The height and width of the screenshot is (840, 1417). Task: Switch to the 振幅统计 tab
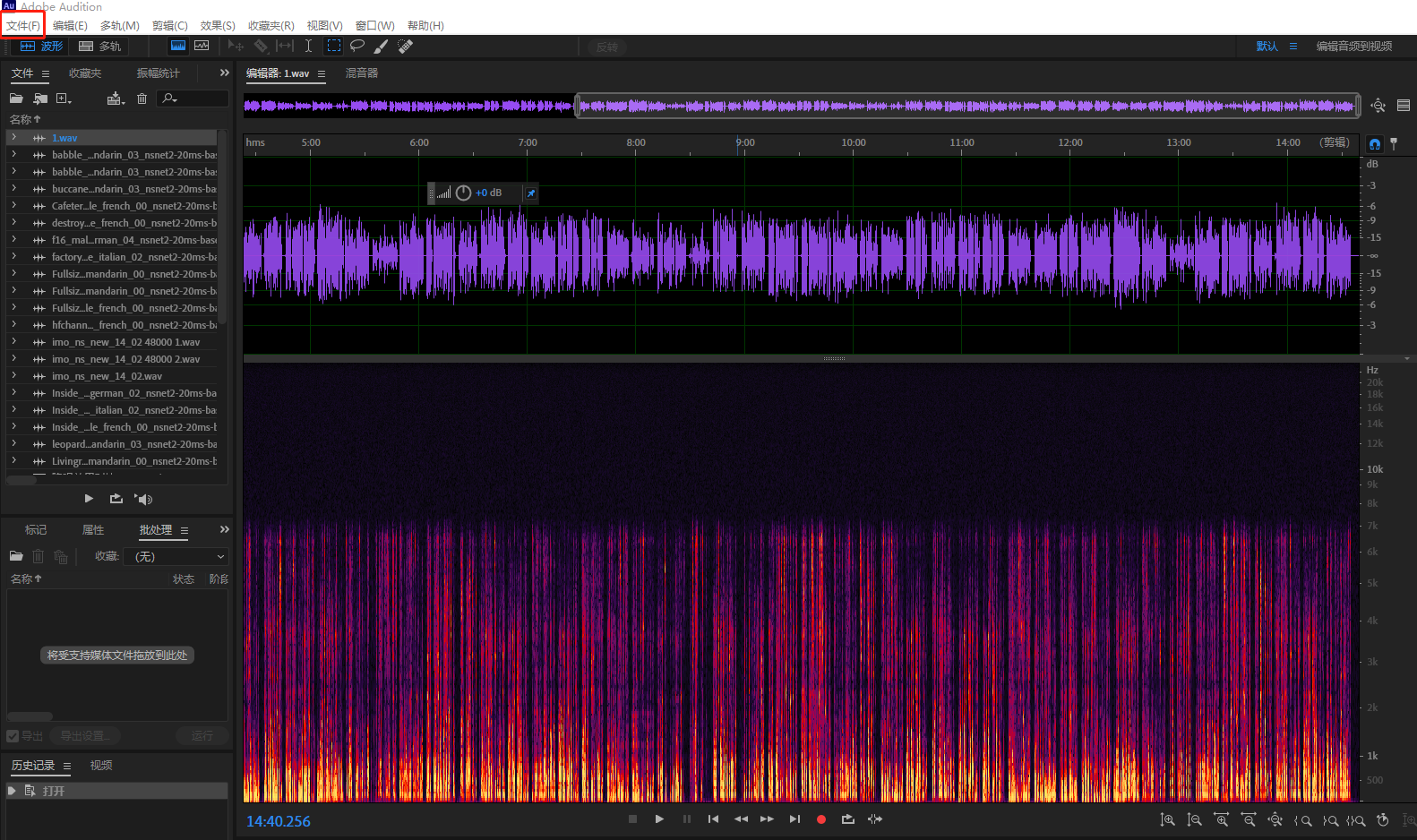click(x=158, y=73)
